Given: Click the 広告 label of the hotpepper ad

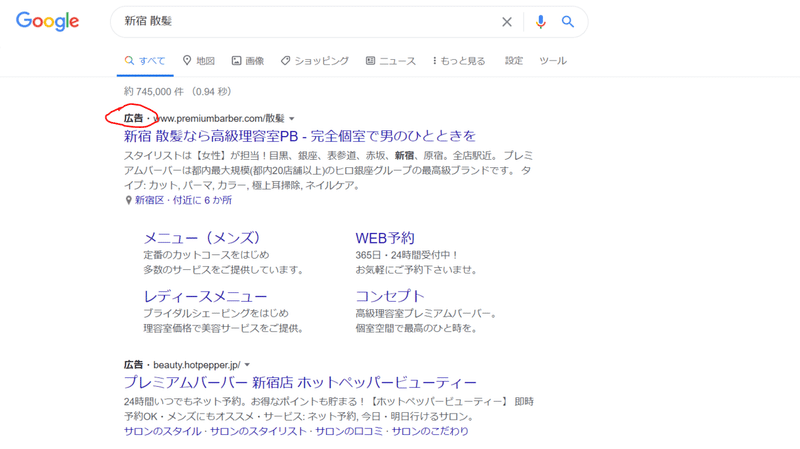Looking at the screenshot, I should tap(133, 365).
